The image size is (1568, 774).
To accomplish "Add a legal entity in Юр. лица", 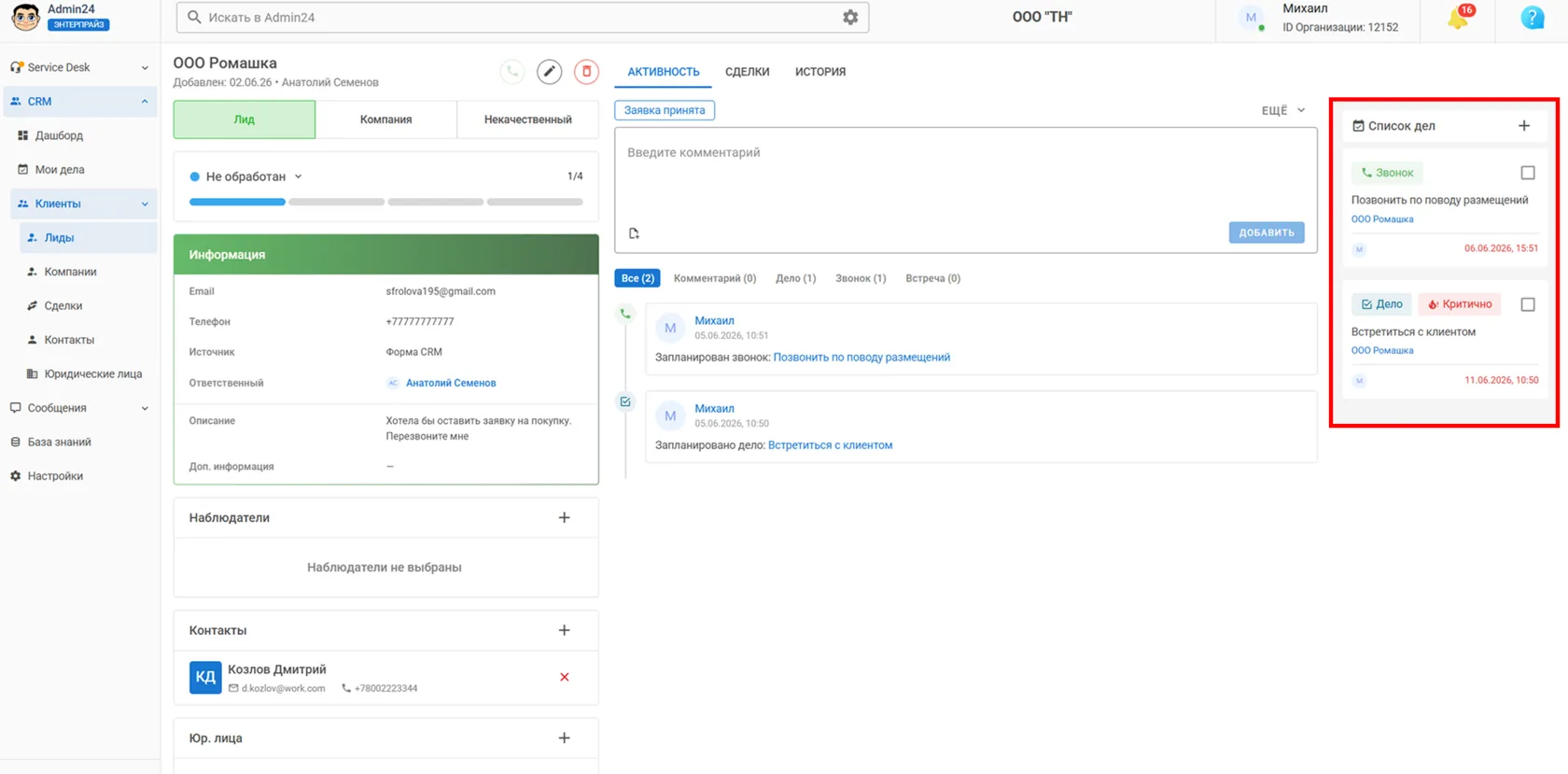I will 565,738.
